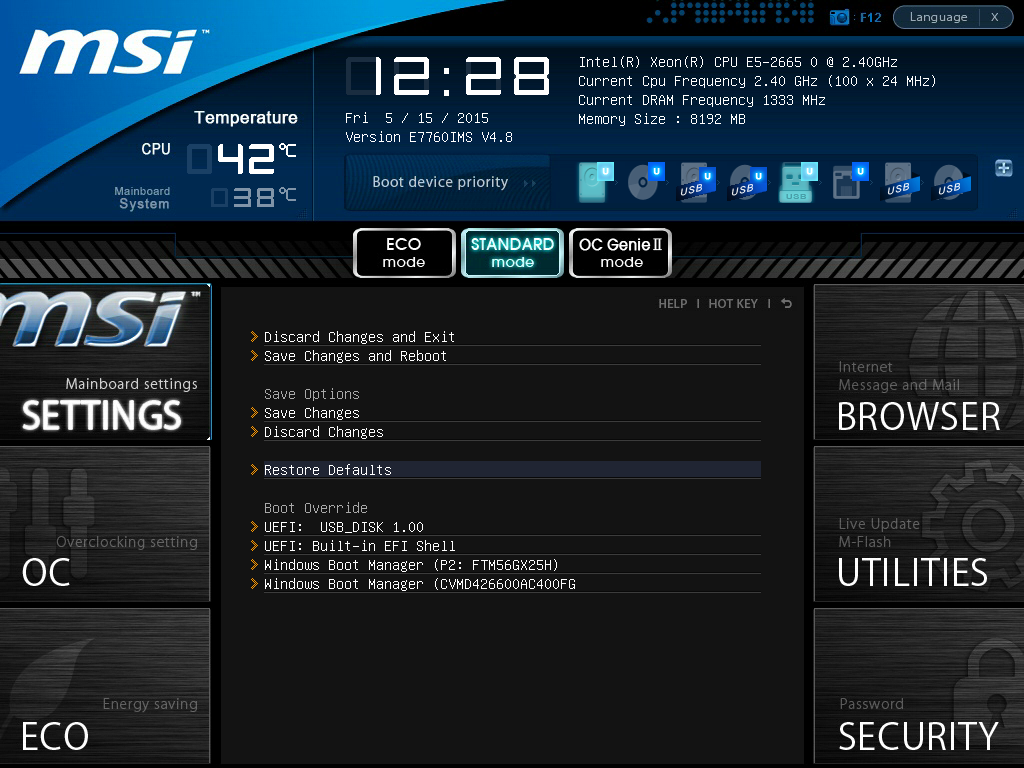Click the Current Cpu Frequency 2.40 GHz line

(x=758, y=81)
